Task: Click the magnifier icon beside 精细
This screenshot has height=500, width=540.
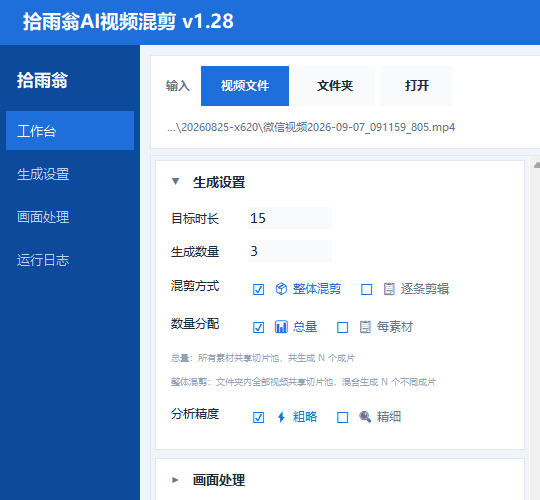Action: tap(365, 417)
